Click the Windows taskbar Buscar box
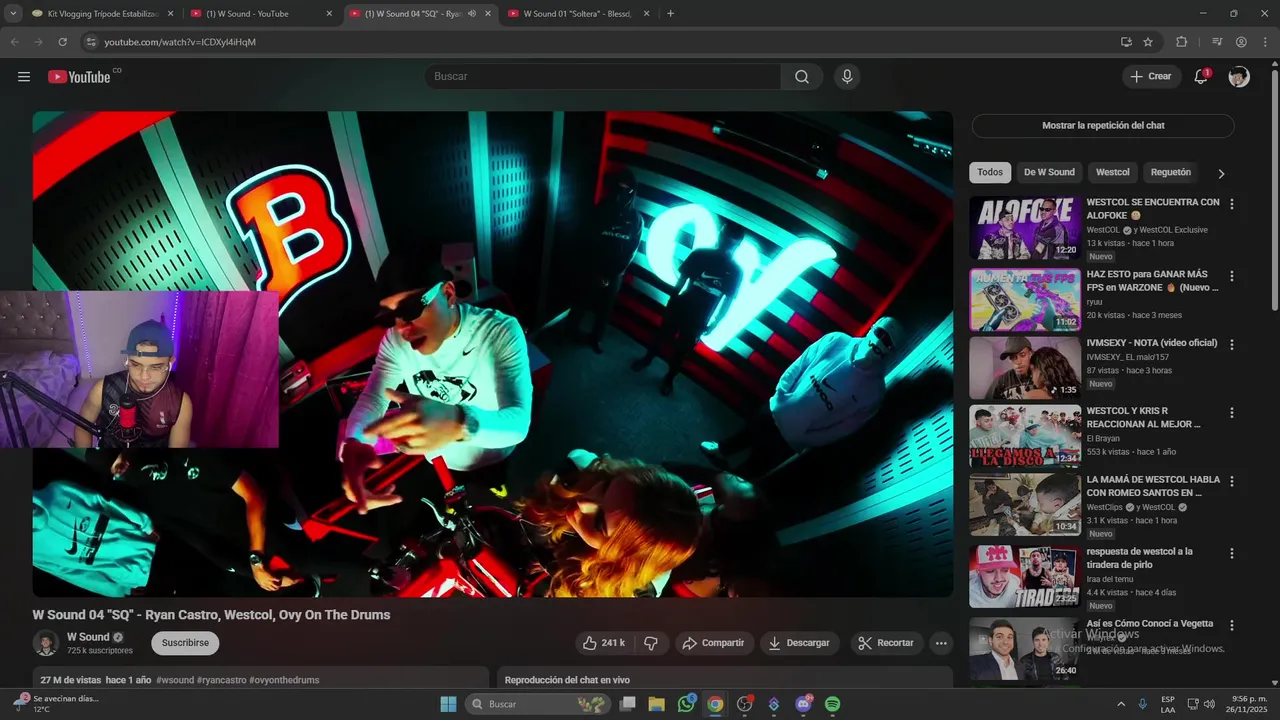1280x720 pixels. tap(538, 704)
